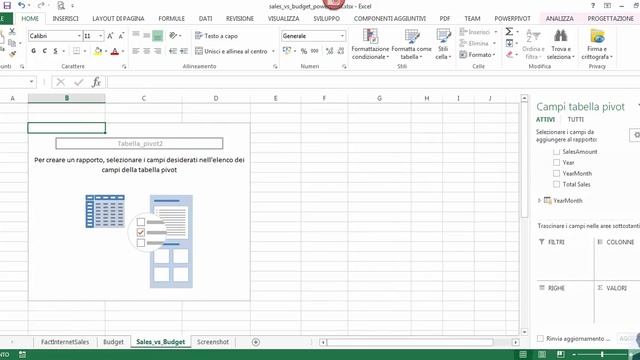Toggle bold (G) formatting
640x360 pixels.
point(33,51)
